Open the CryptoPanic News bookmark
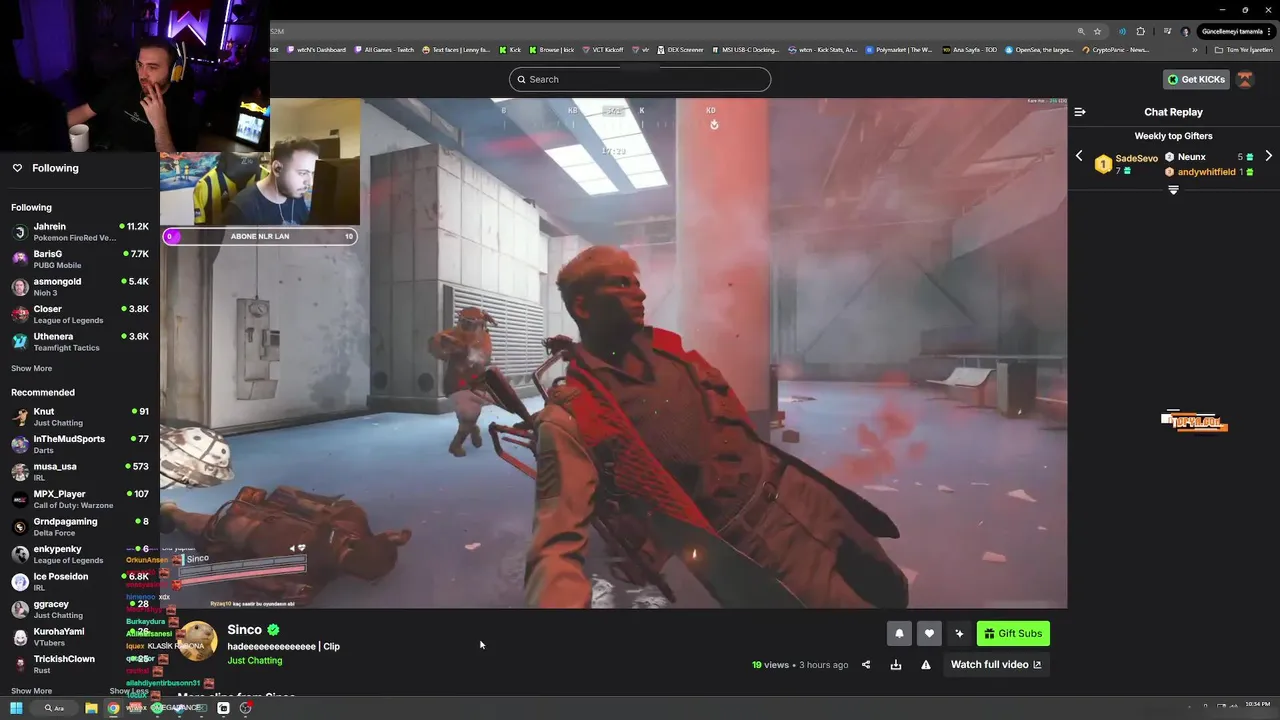Image resolution: width=1280 pixels, height=720 pixels. pos(1115,49)
